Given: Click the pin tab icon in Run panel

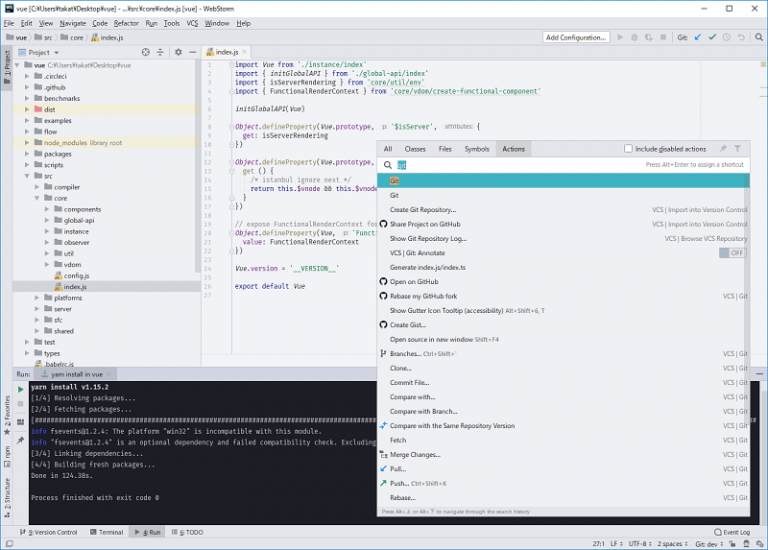Looking at the screenshot, I should pyautogui.click(x=21, y=440).
